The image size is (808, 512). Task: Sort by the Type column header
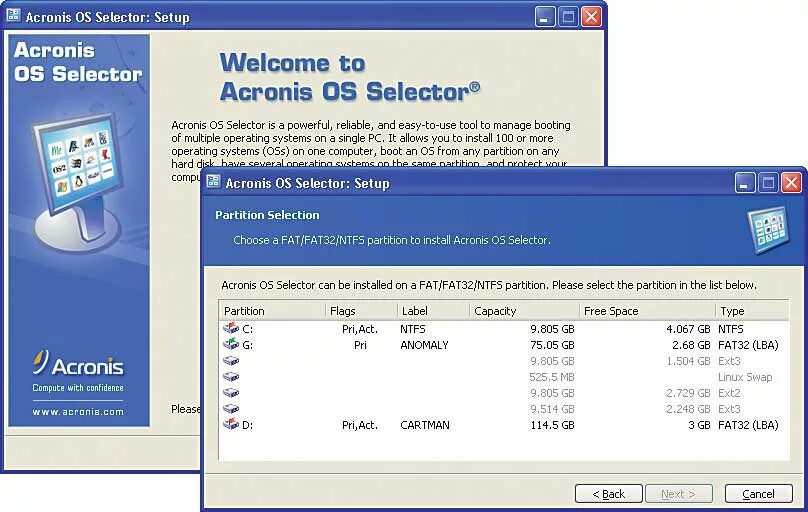[x=752, y=311]
